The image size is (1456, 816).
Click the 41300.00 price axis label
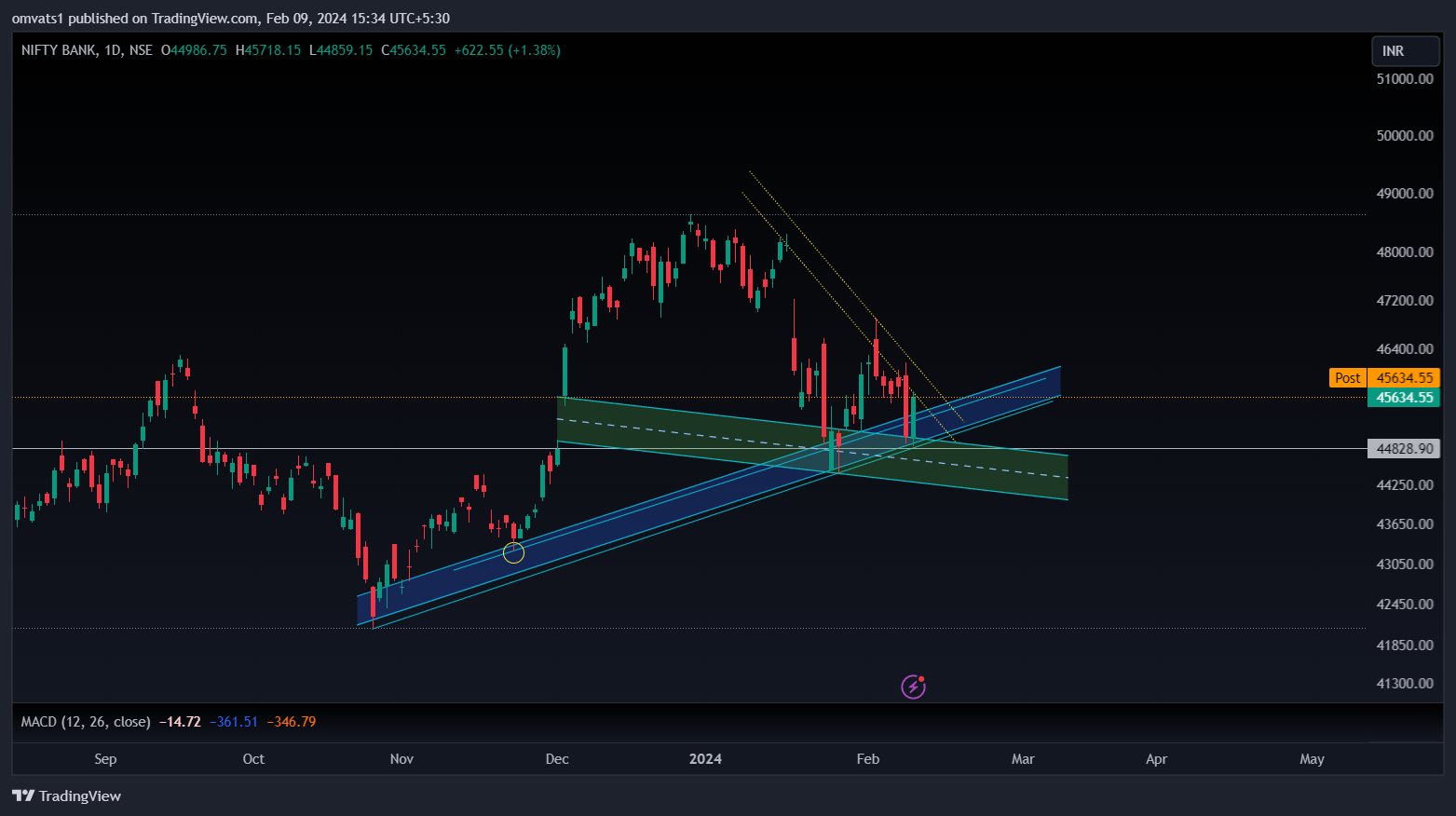pos(1405,684)
